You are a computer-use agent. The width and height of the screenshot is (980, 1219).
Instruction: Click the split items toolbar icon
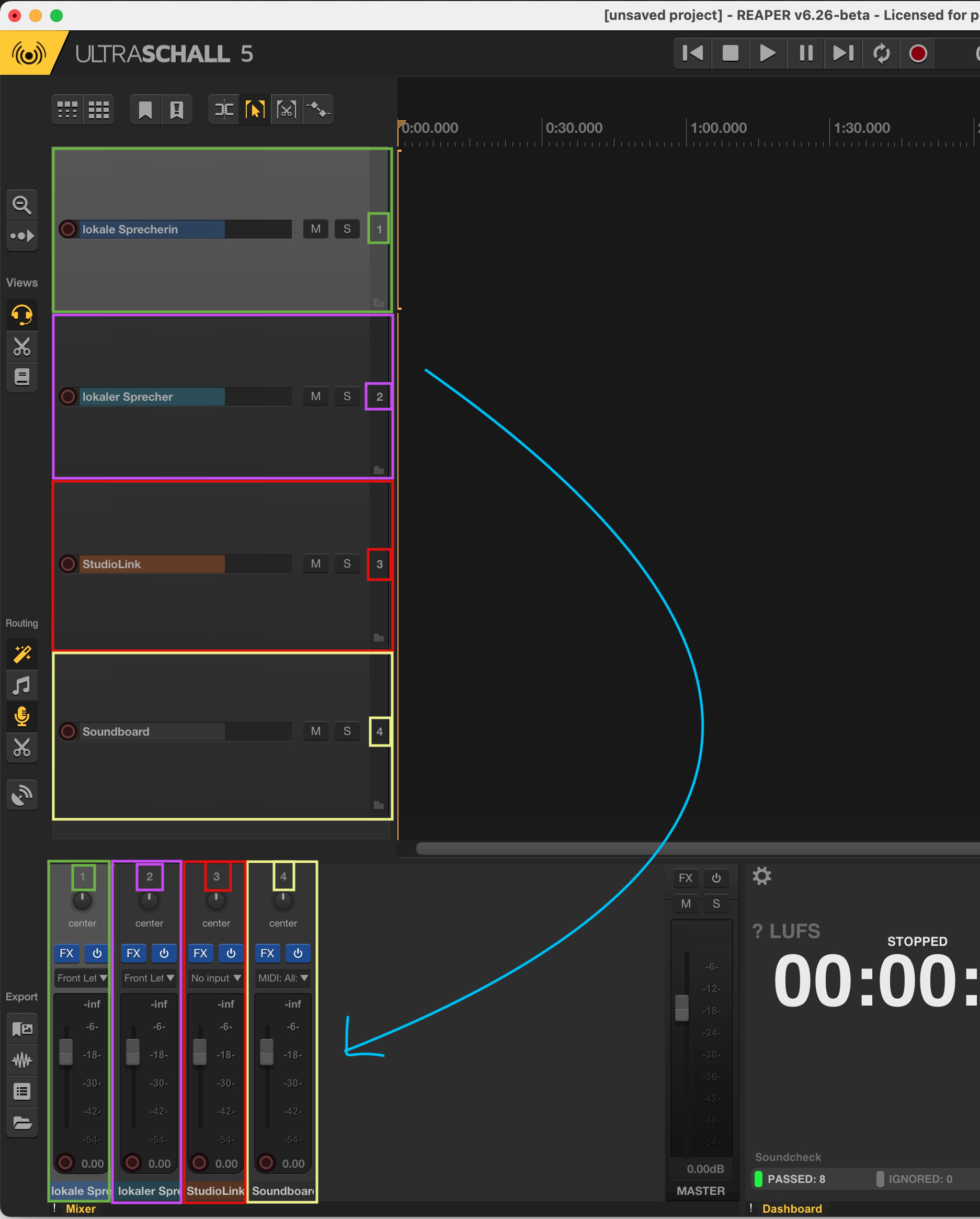pos(224,110)
